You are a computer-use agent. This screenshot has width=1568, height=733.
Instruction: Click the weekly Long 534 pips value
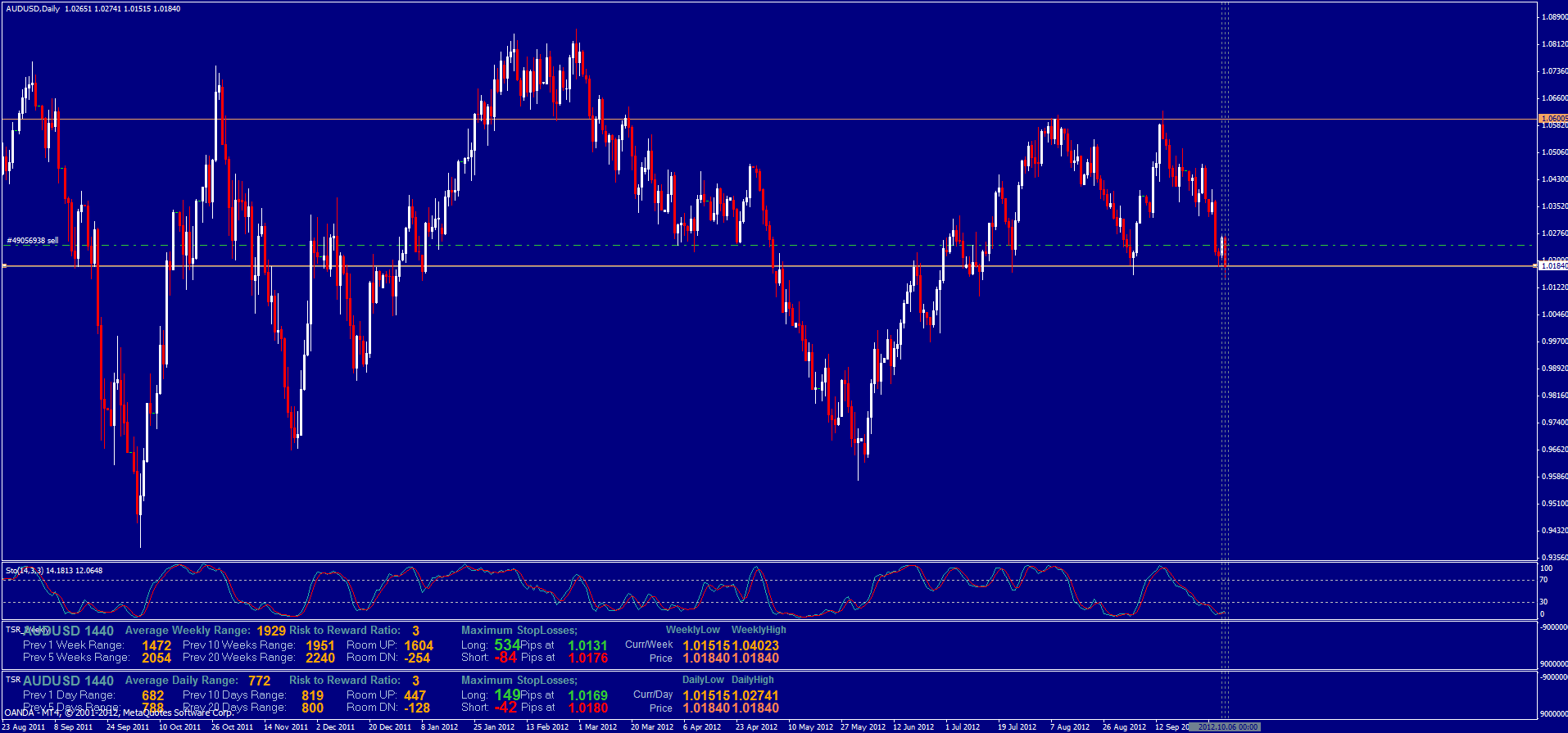click(x=507, y=645)
